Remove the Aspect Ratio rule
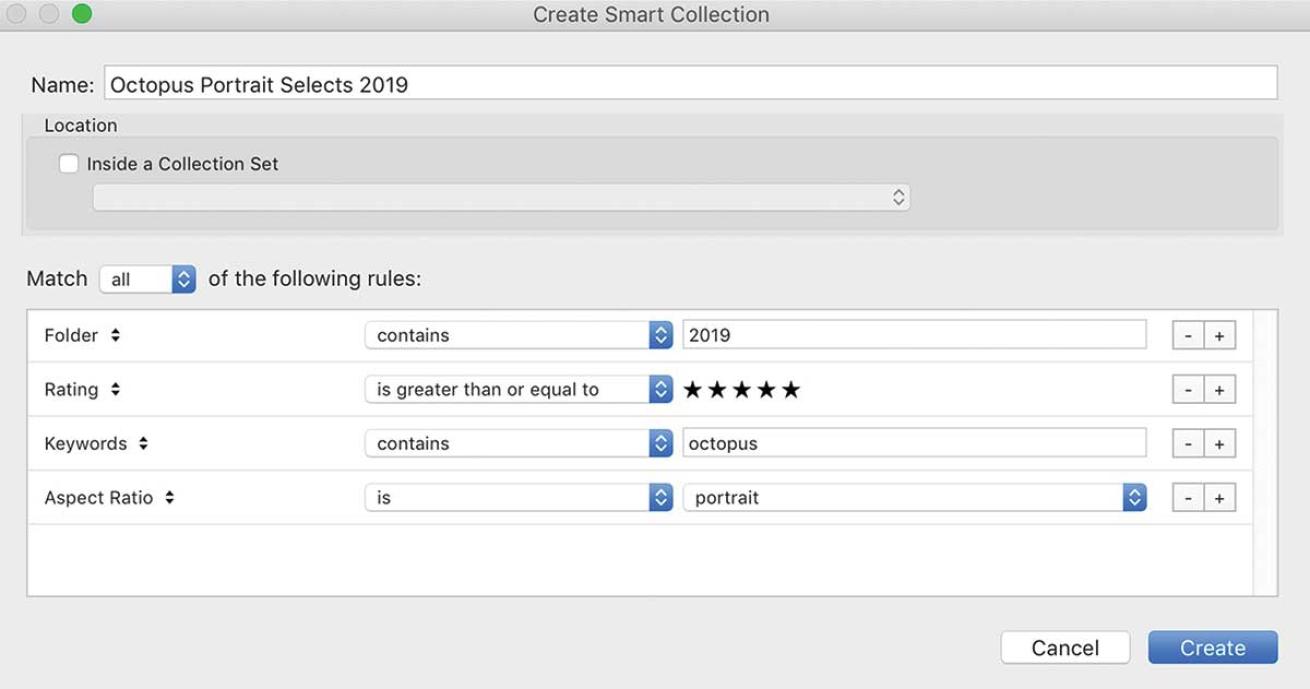Viewport: 1310px width, 689px height. click(x=1188, y=498)
